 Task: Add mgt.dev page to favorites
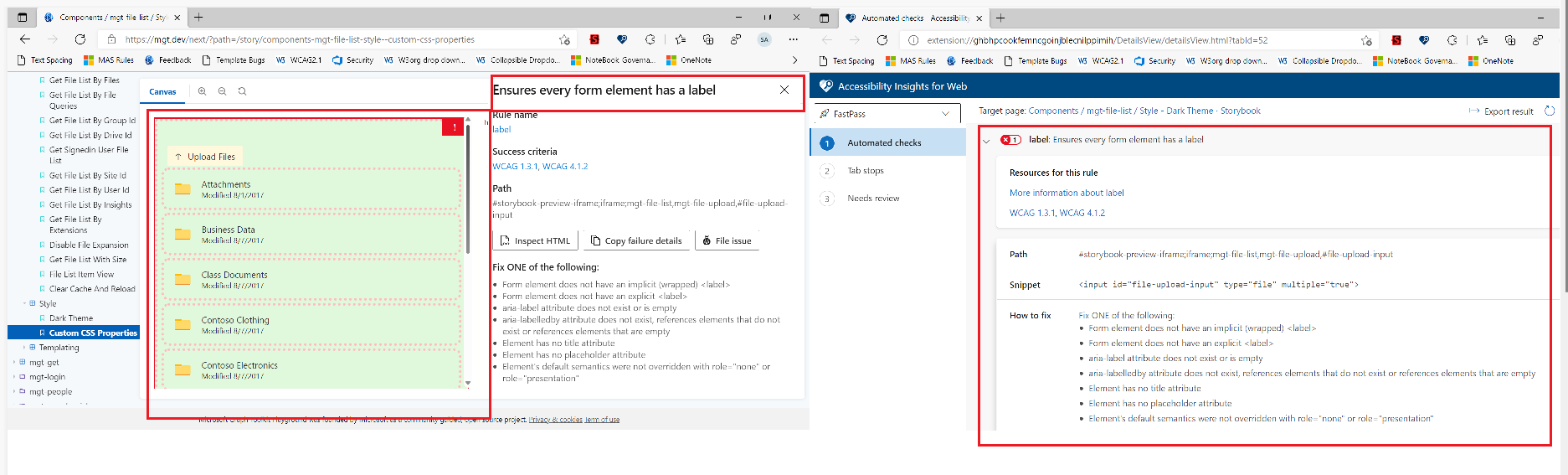(565, 39)
